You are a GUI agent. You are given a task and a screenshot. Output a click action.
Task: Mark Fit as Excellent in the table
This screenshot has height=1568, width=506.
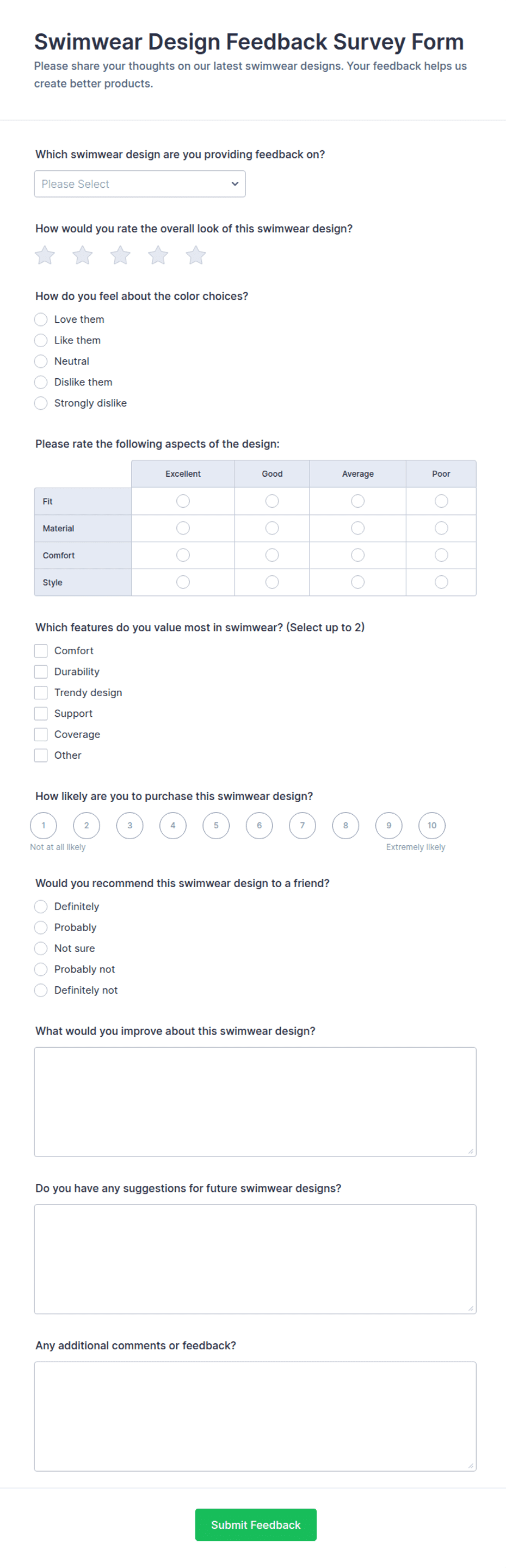tap(183, 501)
